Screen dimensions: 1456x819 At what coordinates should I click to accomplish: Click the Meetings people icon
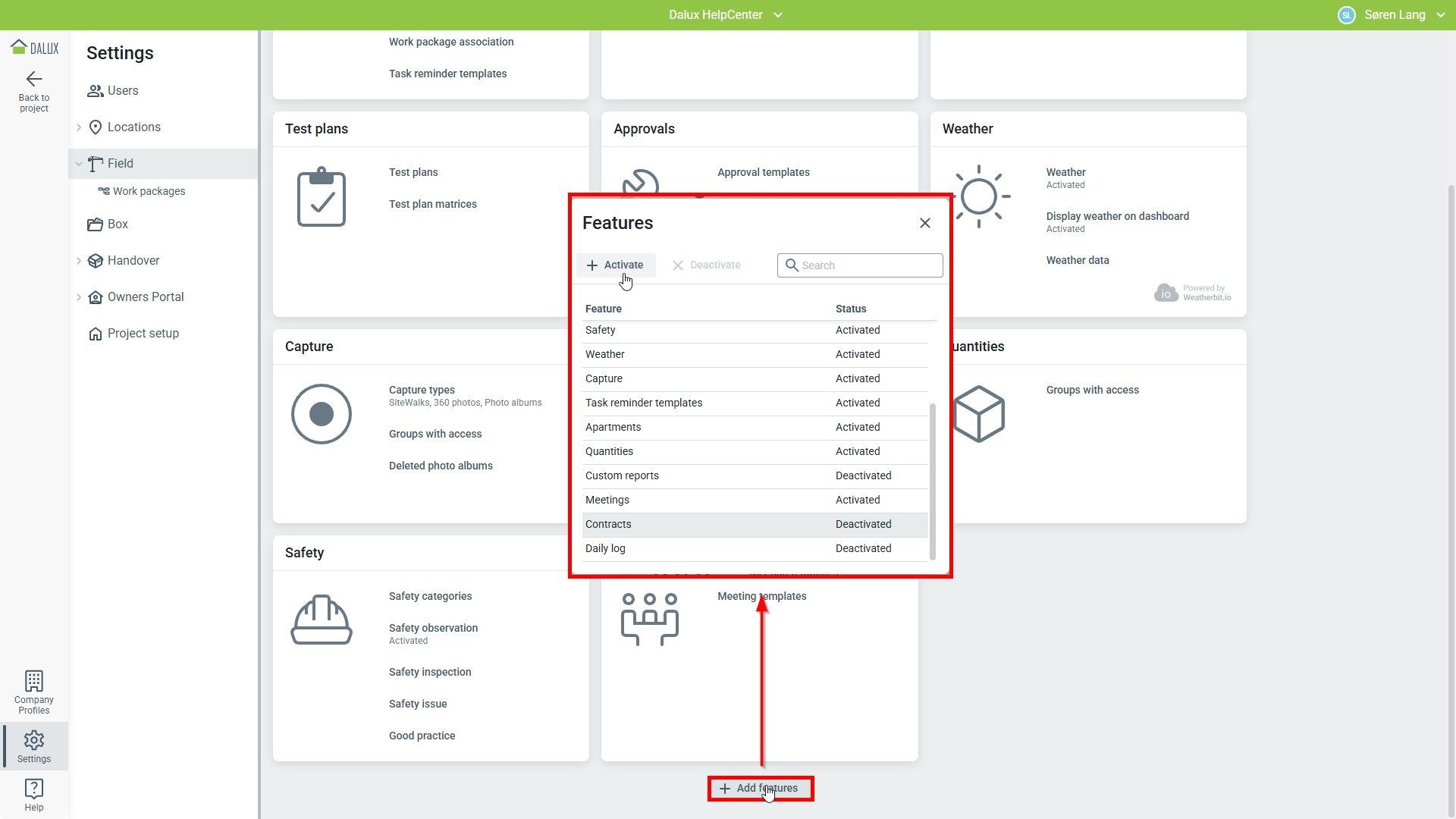(650, 619)
